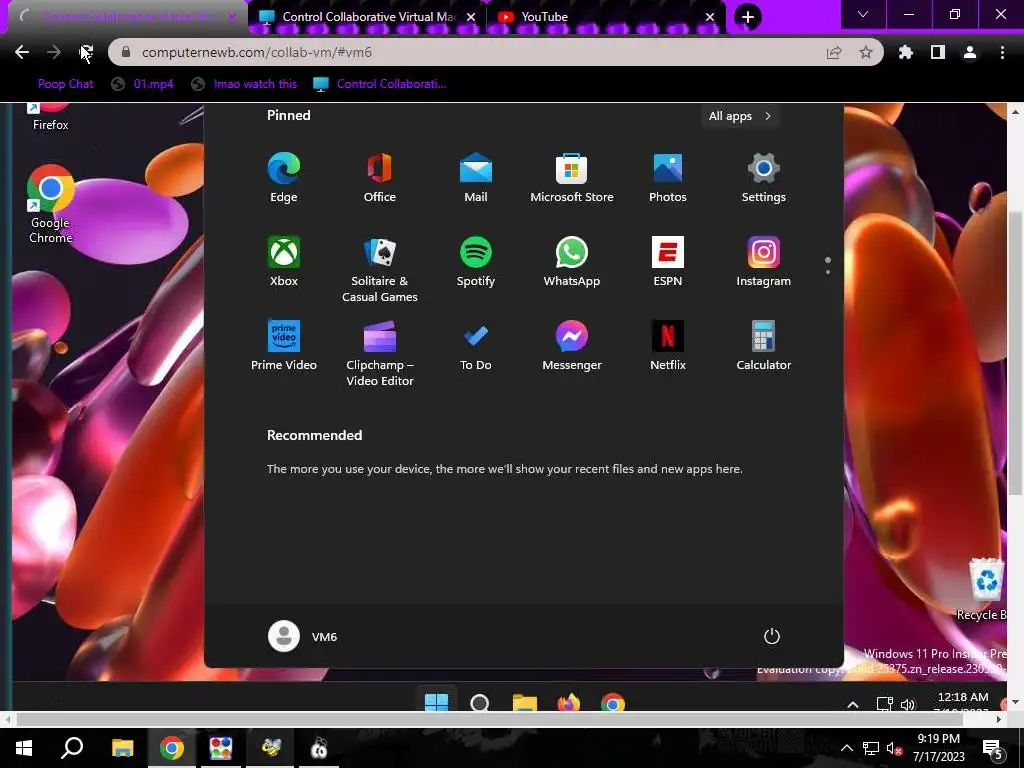Go back in browser history
Screen dimensions: 1024x768
(22, 52)
